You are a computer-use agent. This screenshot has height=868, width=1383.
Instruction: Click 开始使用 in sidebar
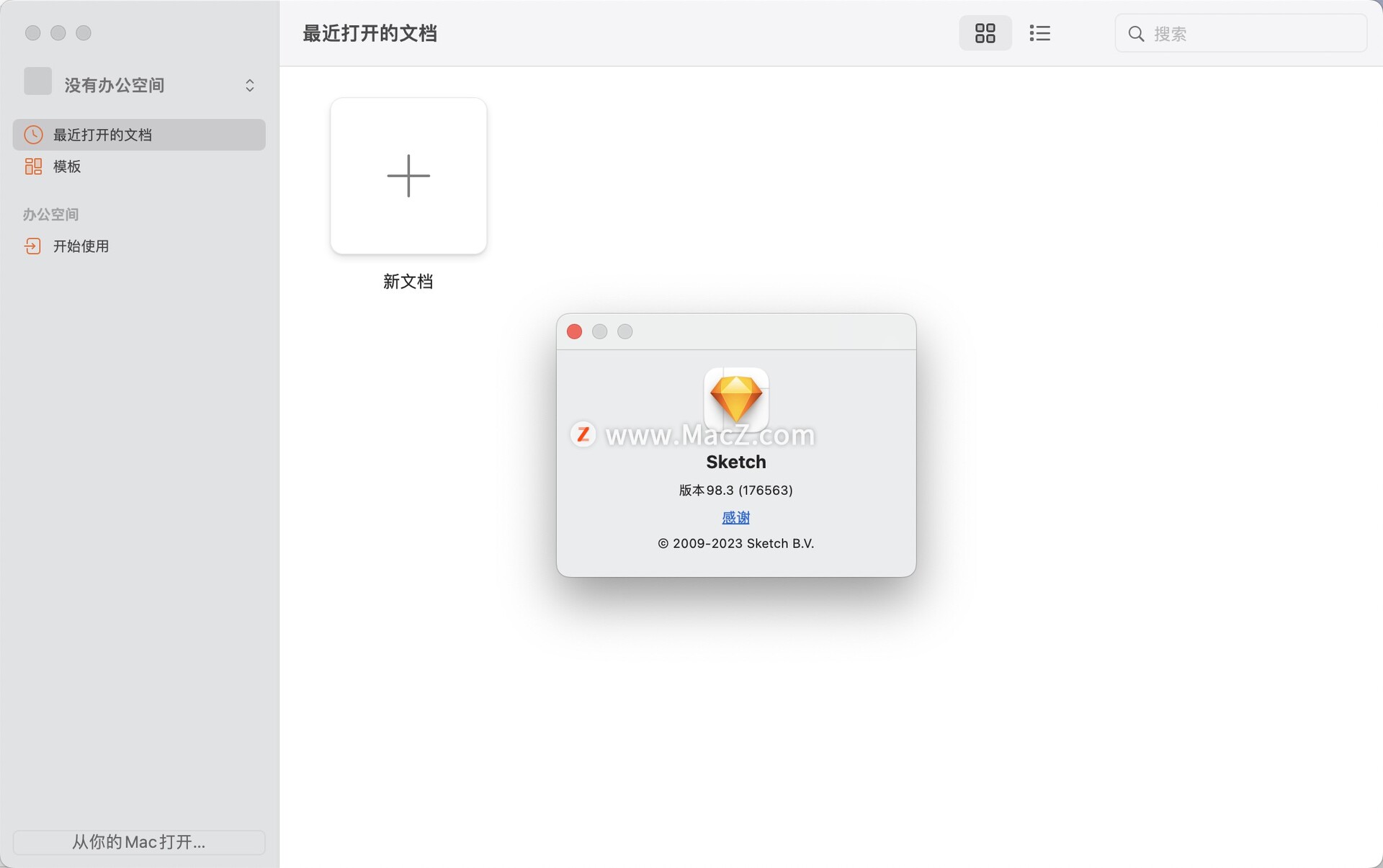pyautogui.click(x=80, y=245)
